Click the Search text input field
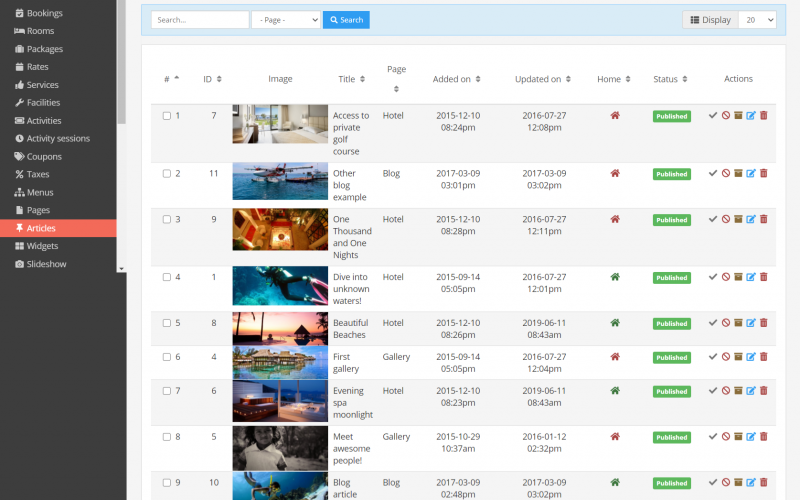800x500 pixels. point(200,20)
